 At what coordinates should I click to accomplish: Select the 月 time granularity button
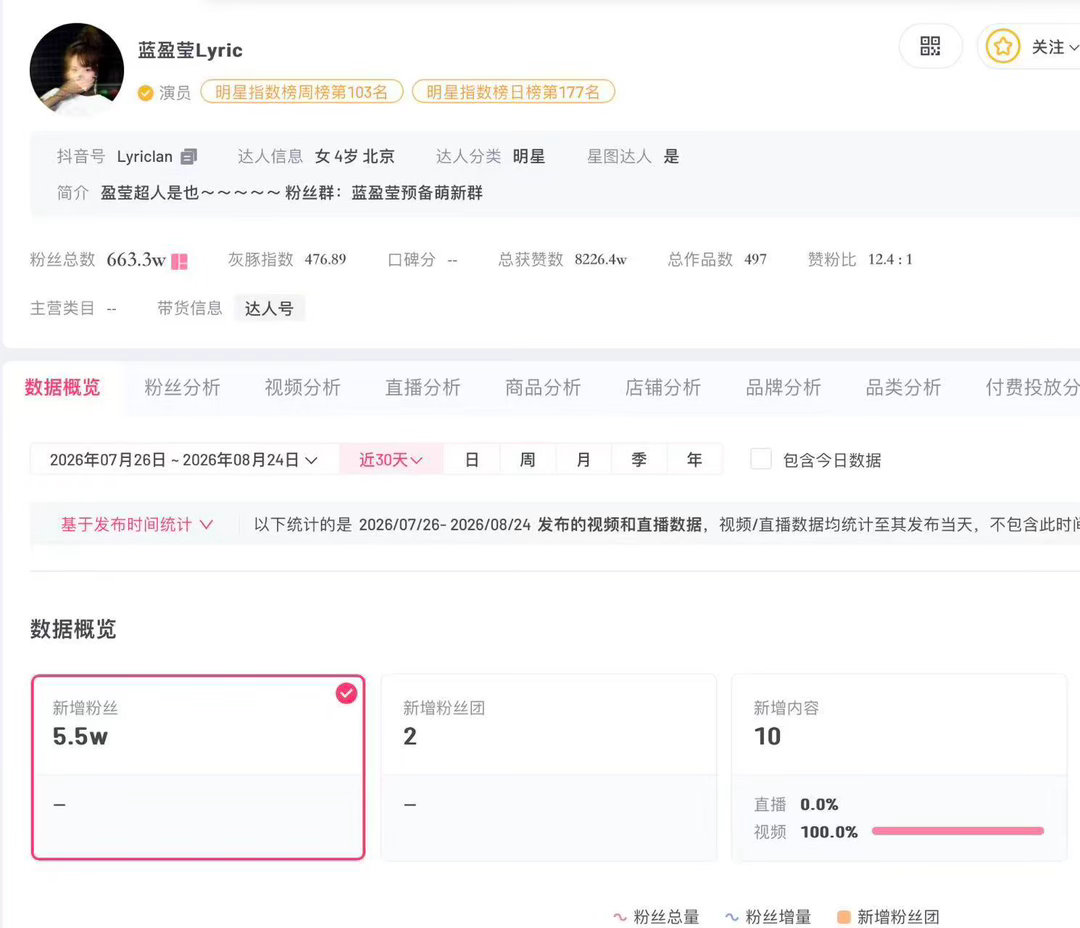coord(583,460)
